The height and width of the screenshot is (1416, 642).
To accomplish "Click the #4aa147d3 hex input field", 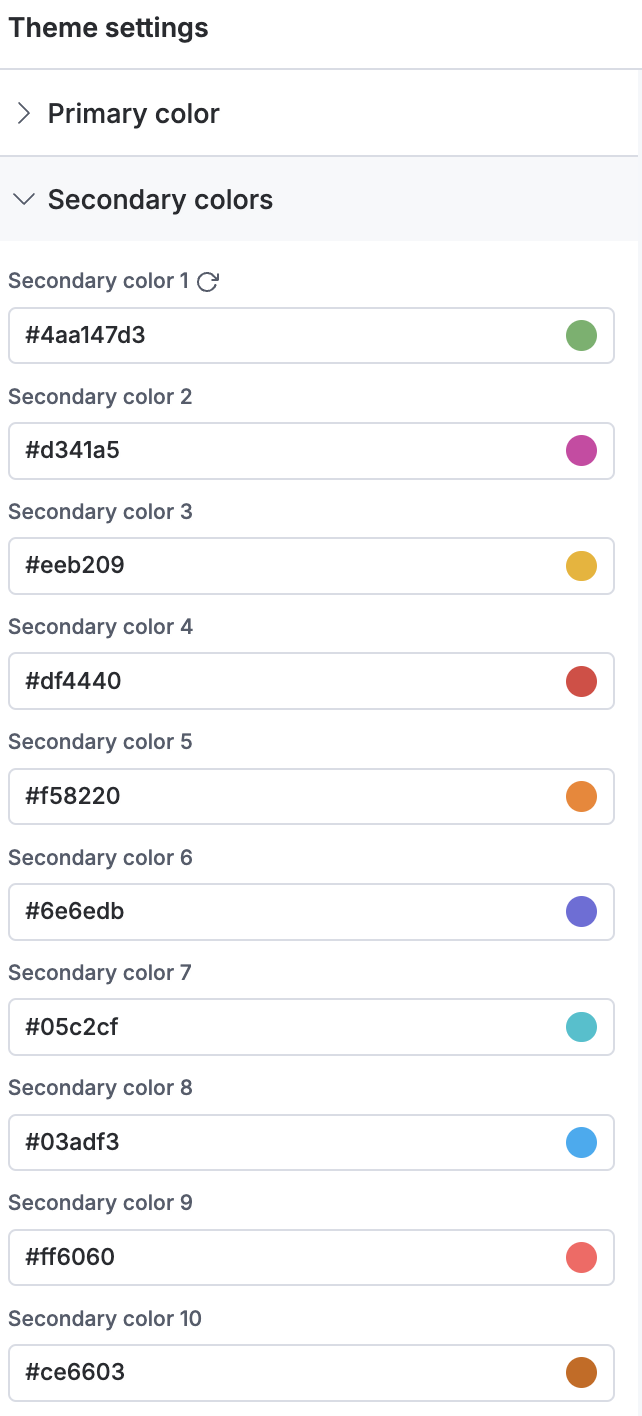I will click(311, 335).
